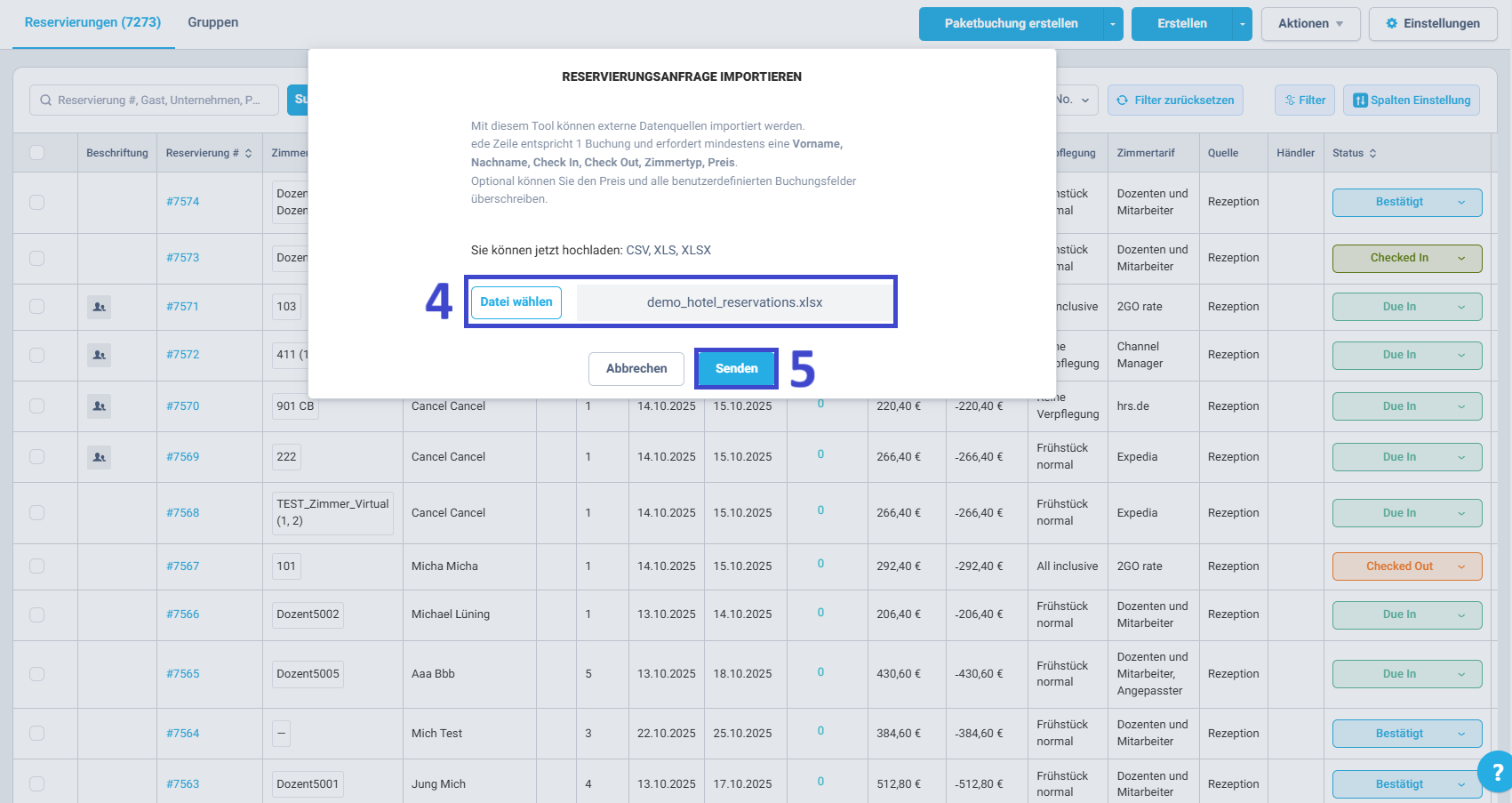Expand the Erstellen split-button arrow
Screen dimensions: 1512x803
point(1243,24)
